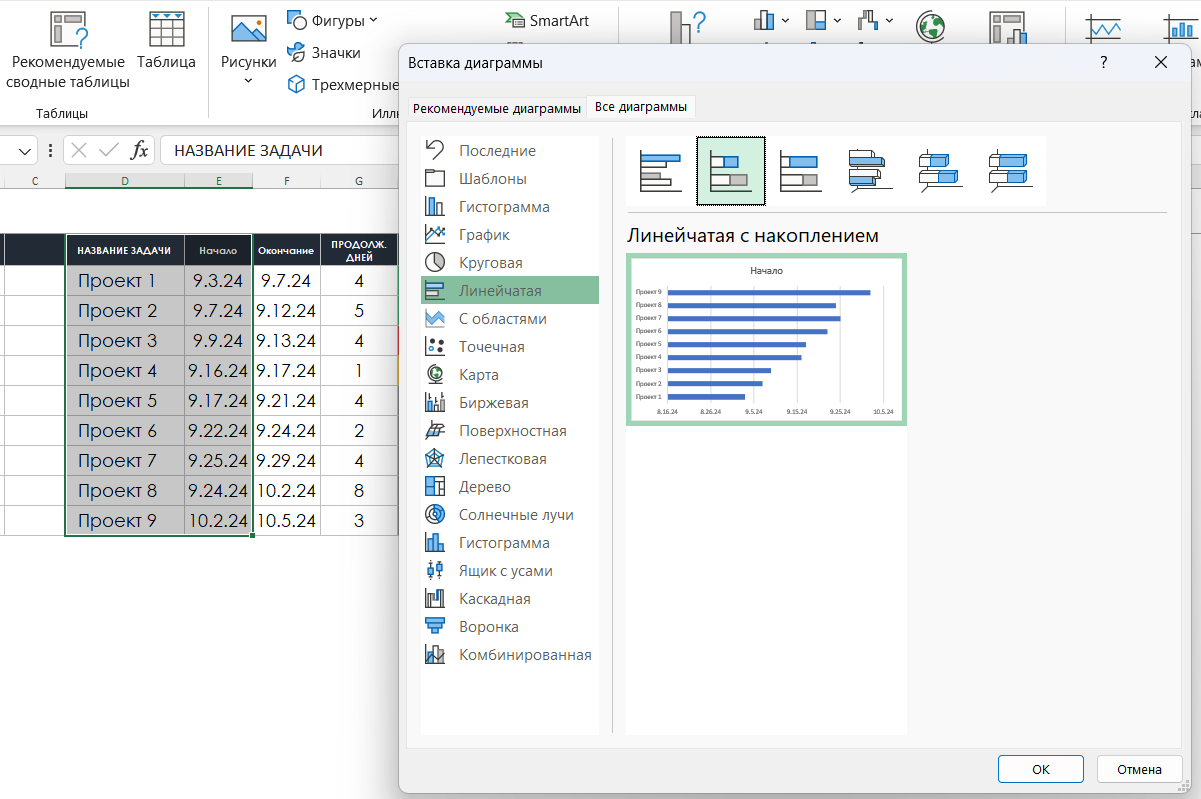Cancel entry with formula bar X
The width and height of the screenshot is (1201, 799).
(x=80, y=151)
